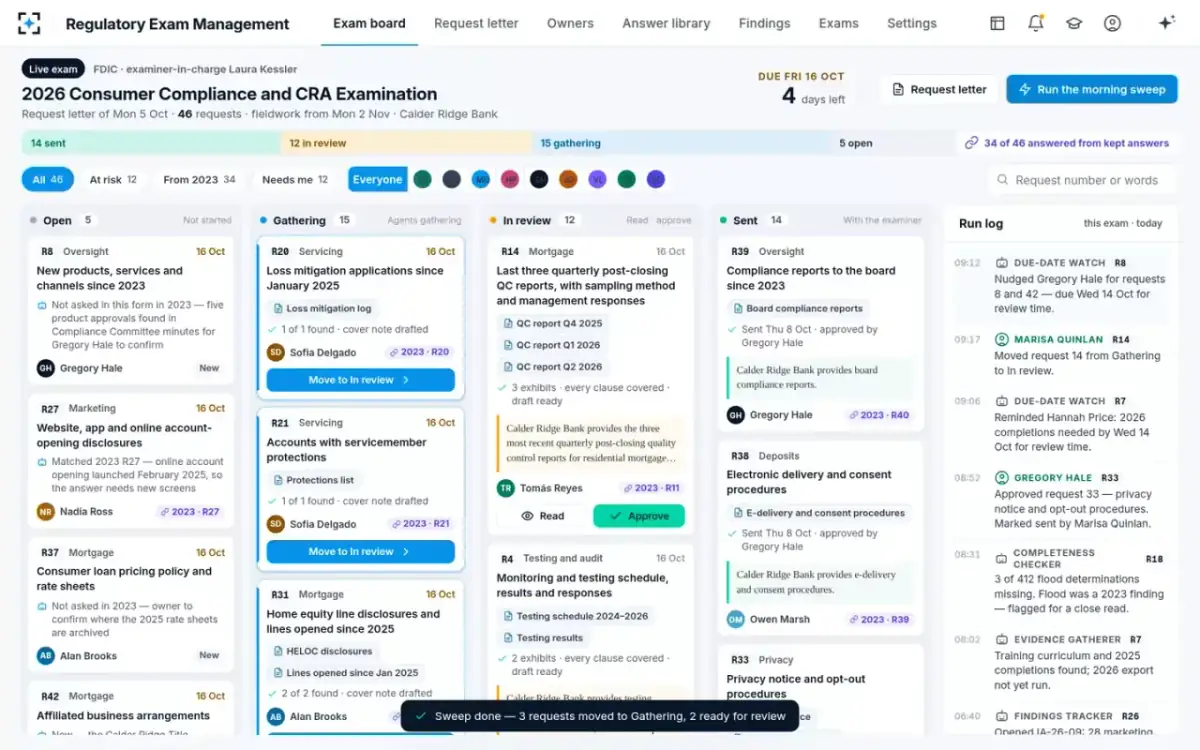
Task: Run the morning sweep
Action: 1091,89
